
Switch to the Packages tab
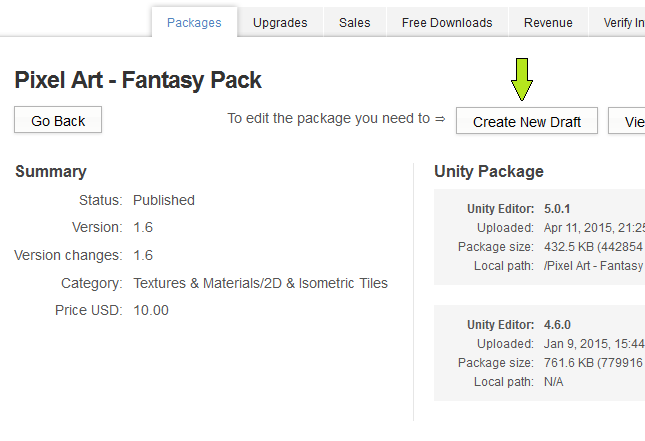[194, 22]
